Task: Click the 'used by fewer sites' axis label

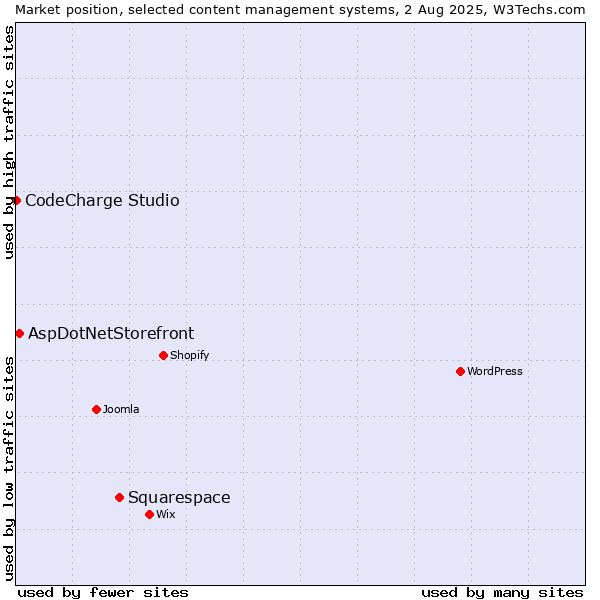Action: pyautogui.click(x=103, y=593)
